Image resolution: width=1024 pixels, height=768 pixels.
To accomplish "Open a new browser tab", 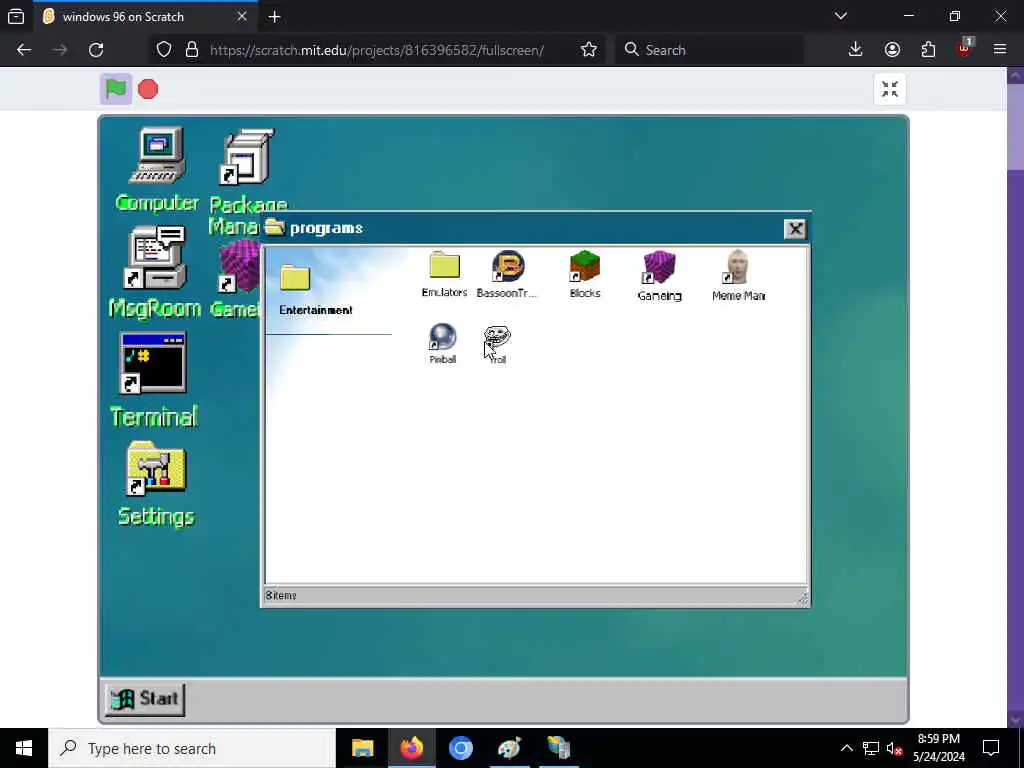I will 274,16.
